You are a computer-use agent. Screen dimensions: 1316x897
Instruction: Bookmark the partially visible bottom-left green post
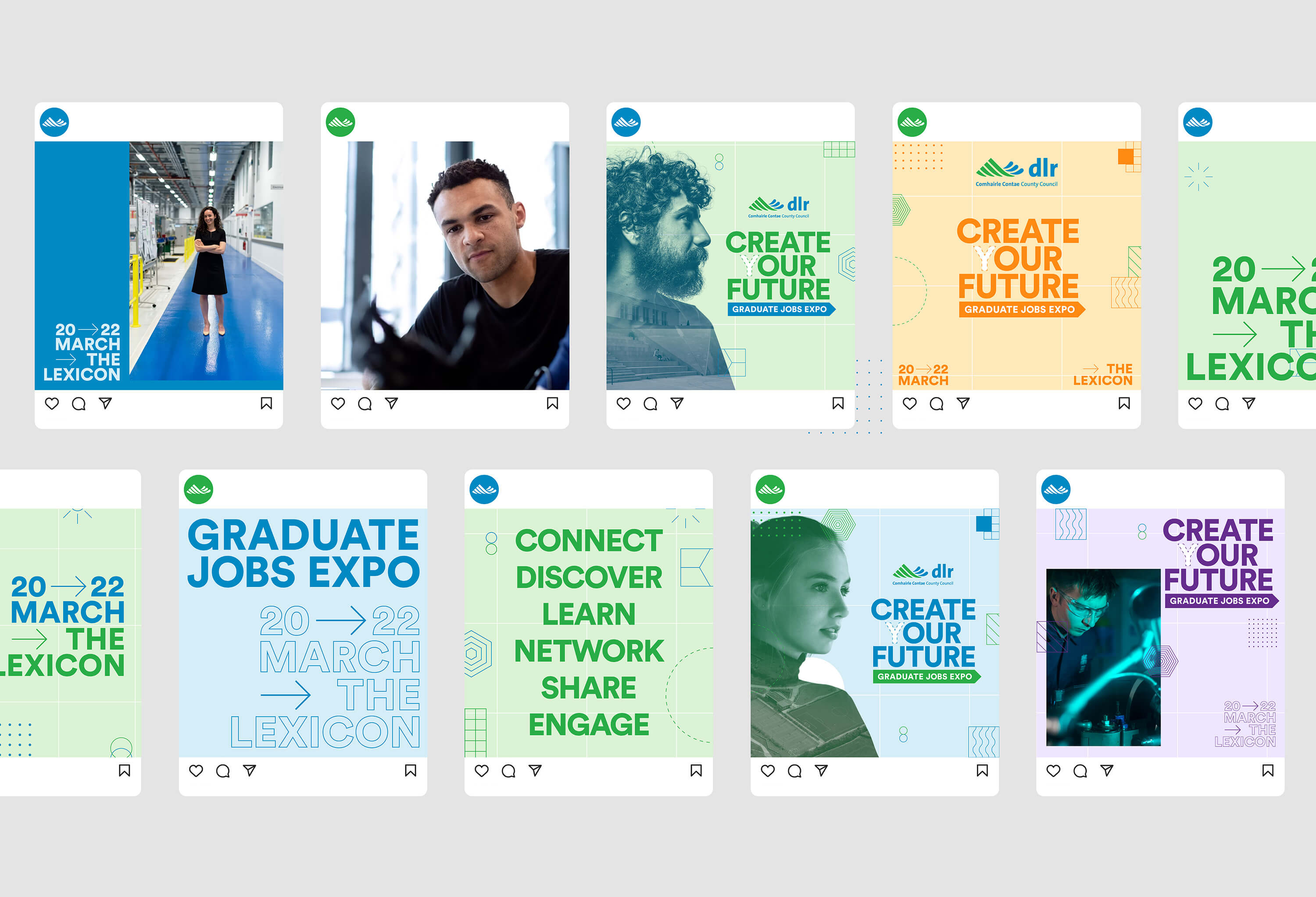(x=124, y=770)
